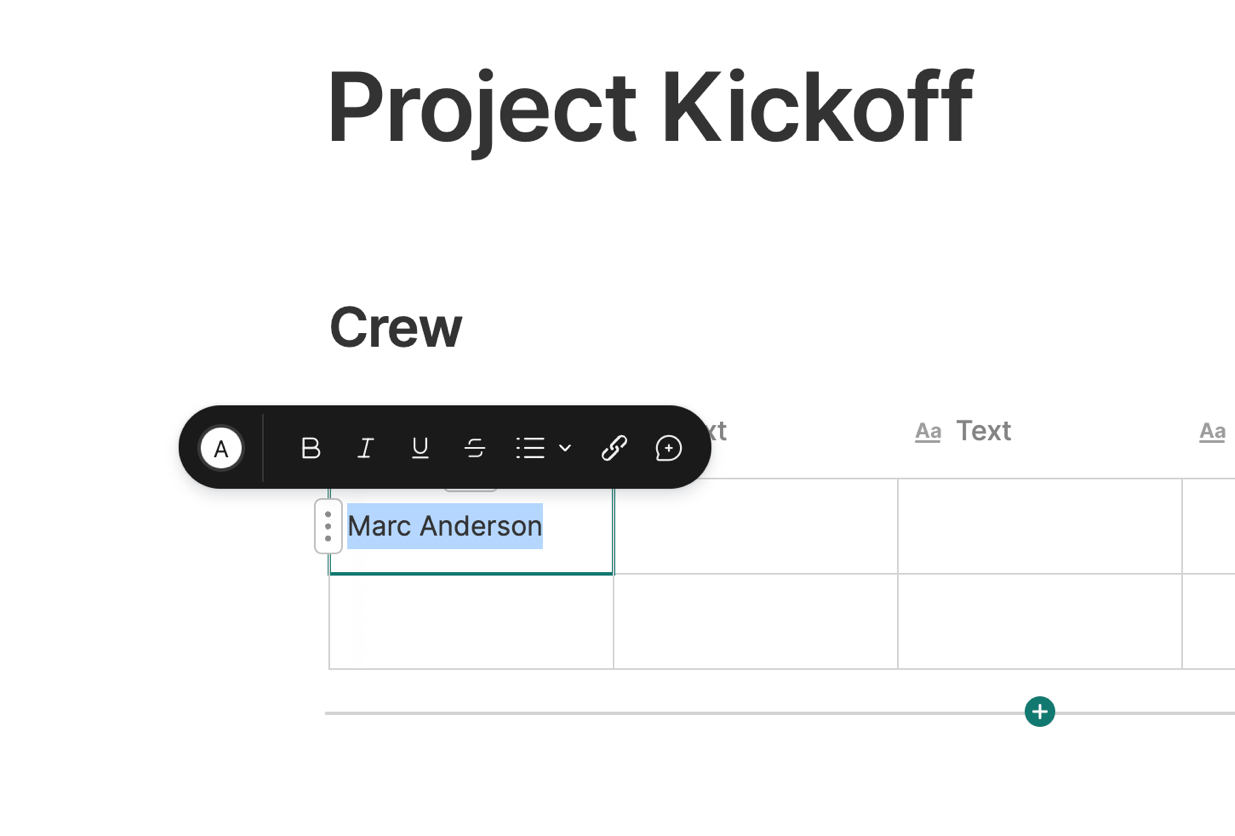Click the empty cell right of Marc Anderson
Screen dimensions: 1235x836
point(755,526)
